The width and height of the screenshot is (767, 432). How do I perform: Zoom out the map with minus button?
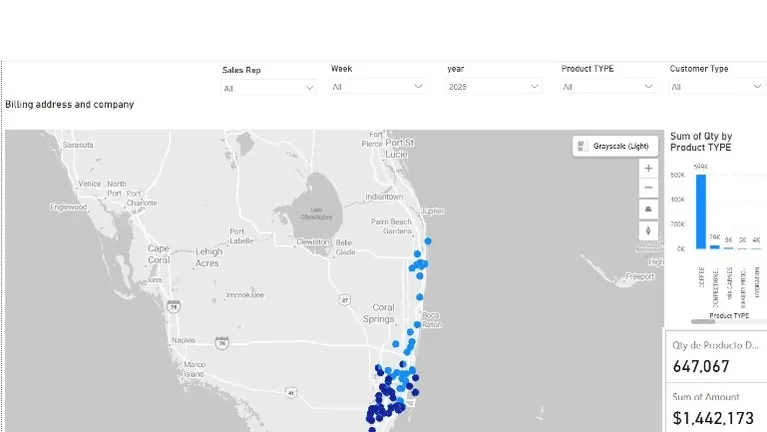point(648,188)
